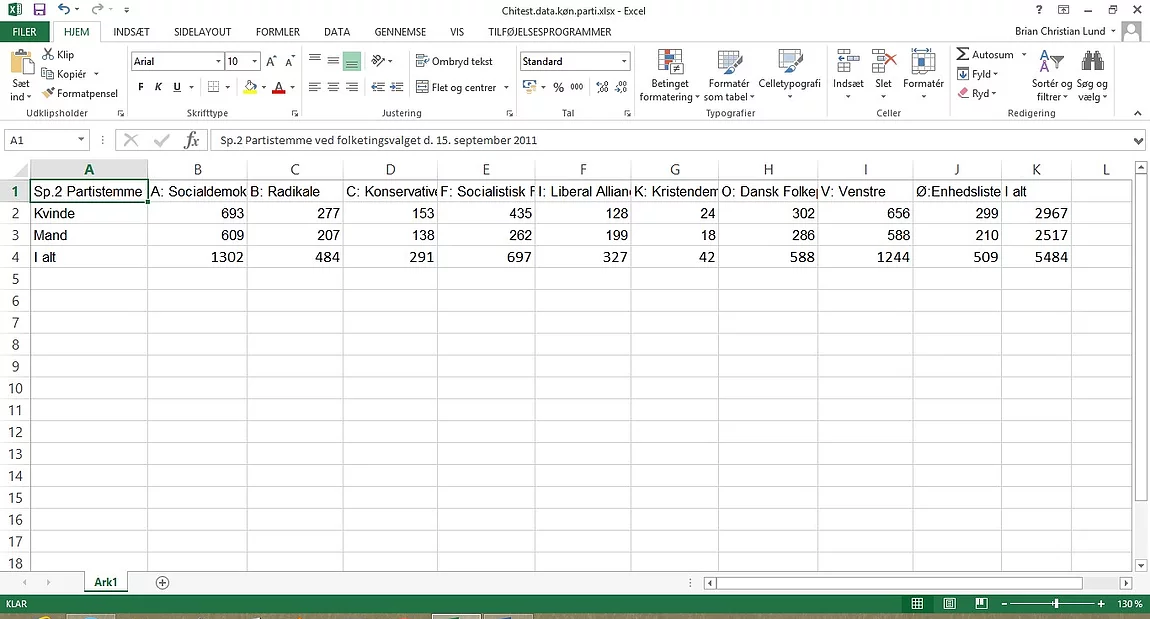Viewport: 1150px width, 619px height.
Task: Expand the Name Box dropdown
Action: point(81,140)
